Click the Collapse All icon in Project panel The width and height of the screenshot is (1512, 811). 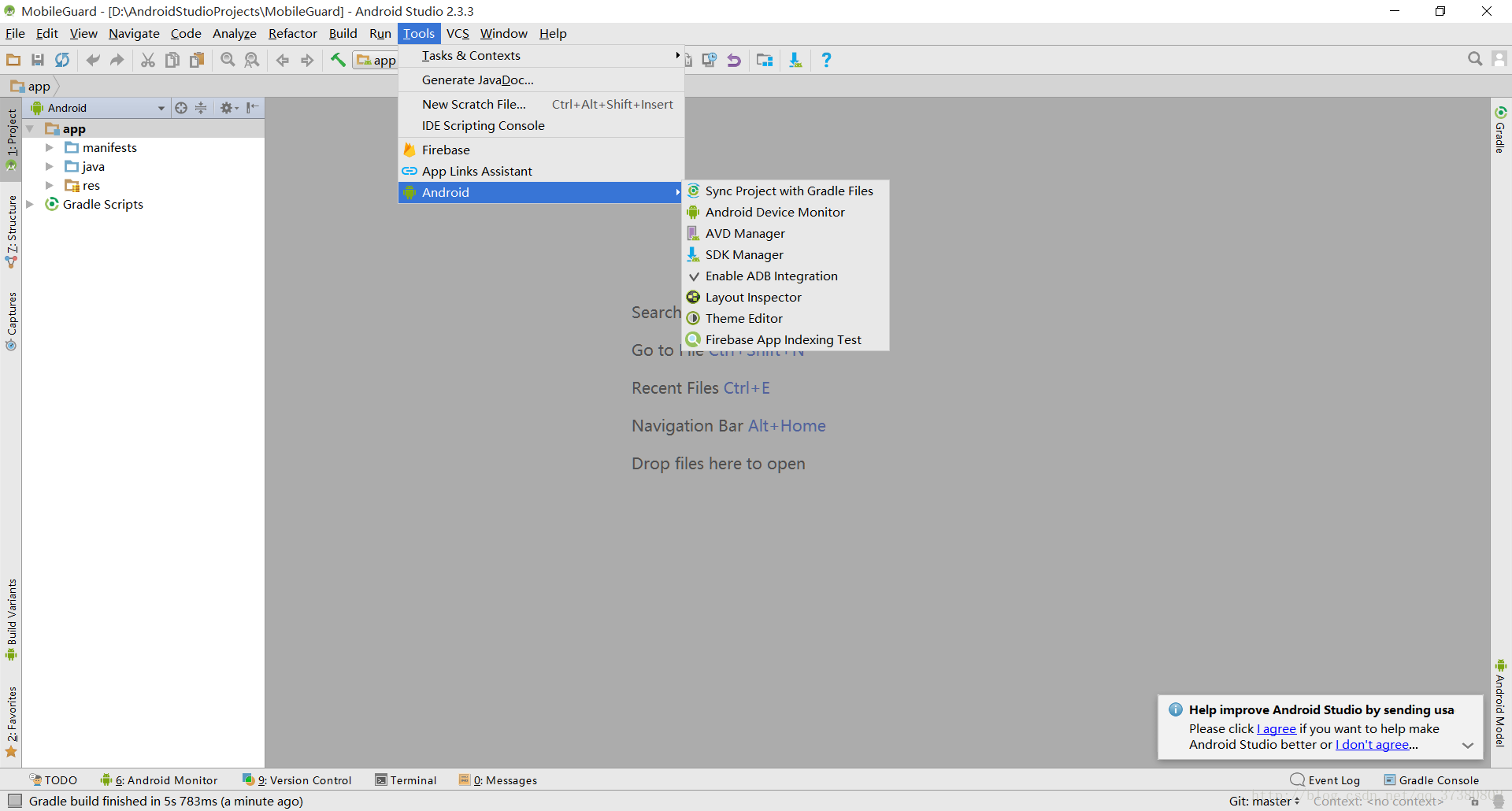coord(201,108)
